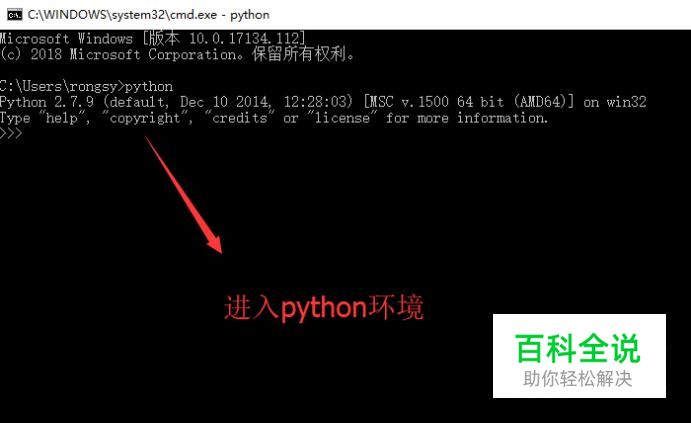Click the >>> Python prompt

11,133
